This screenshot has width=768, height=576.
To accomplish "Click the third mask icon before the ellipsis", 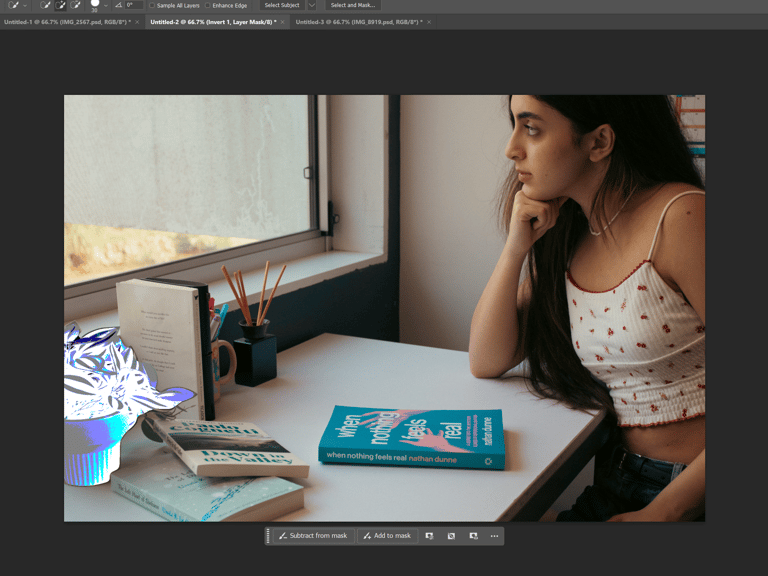I will tap(473, 536).
